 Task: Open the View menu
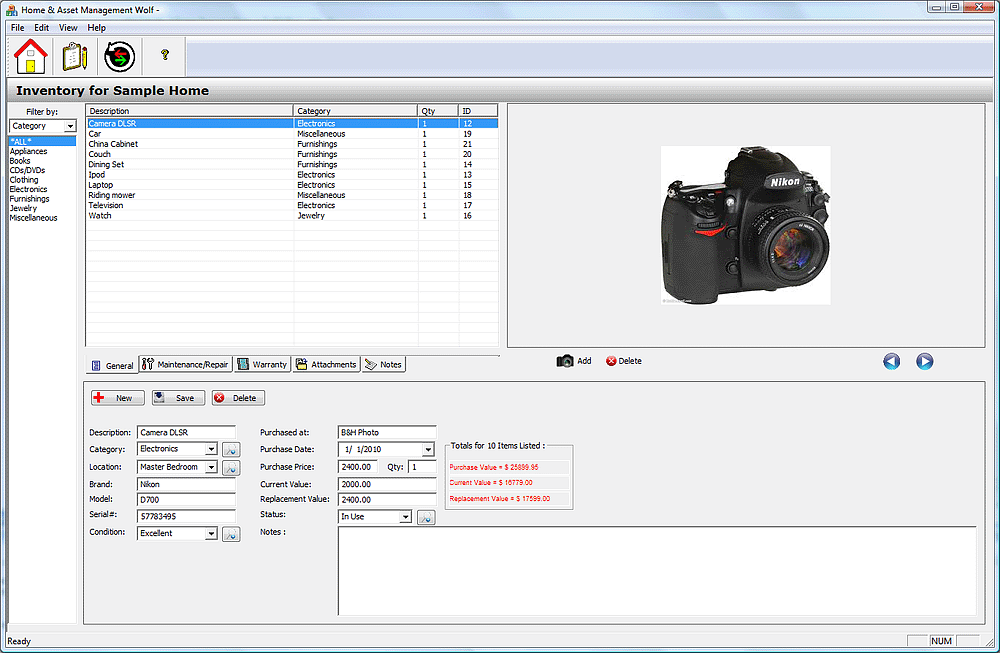coord(67,27)
